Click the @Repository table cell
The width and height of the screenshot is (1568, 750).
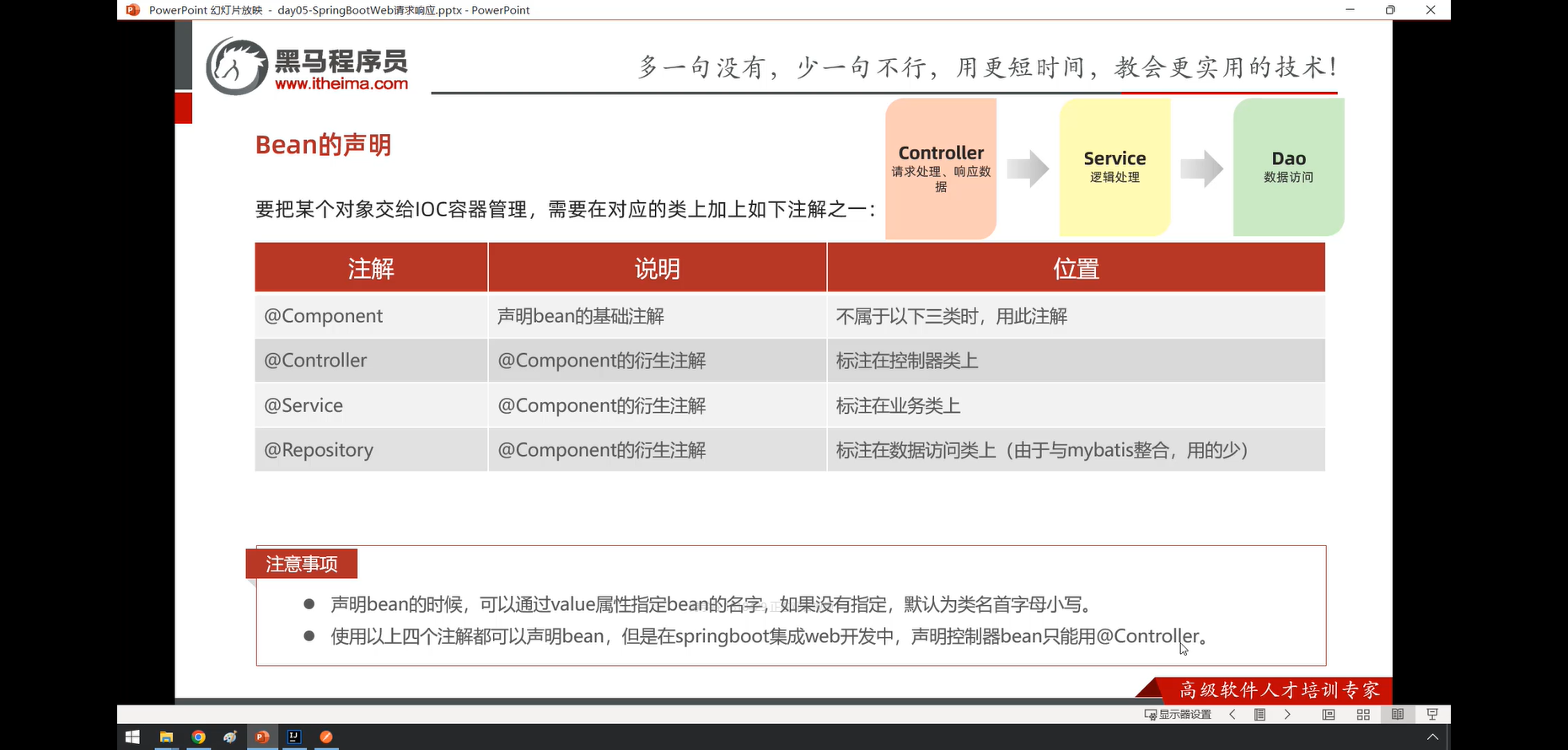371,450
